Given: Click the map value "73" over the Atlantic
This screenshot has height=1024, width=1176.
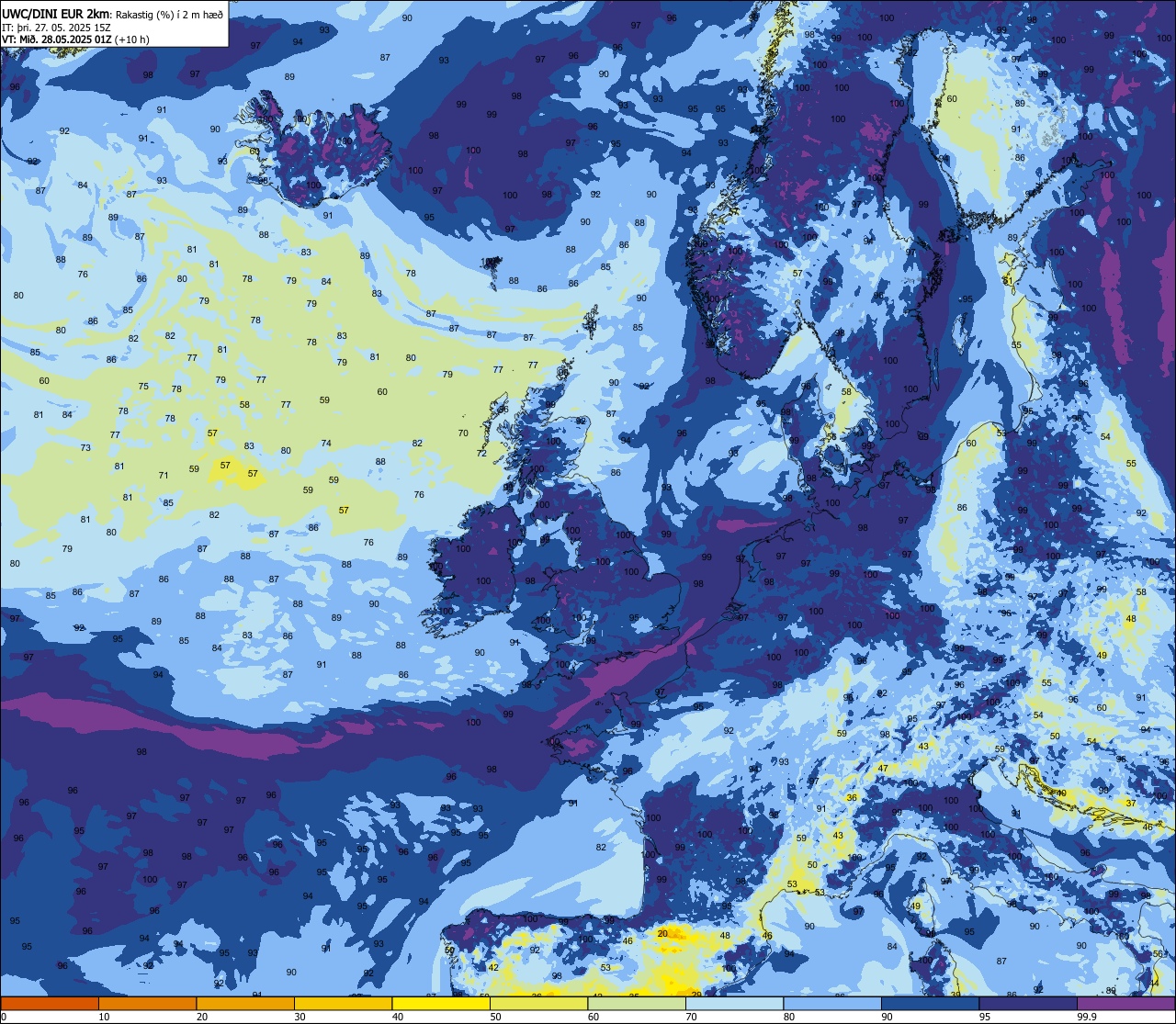Looking at the screenshot, I should (85, 447).
